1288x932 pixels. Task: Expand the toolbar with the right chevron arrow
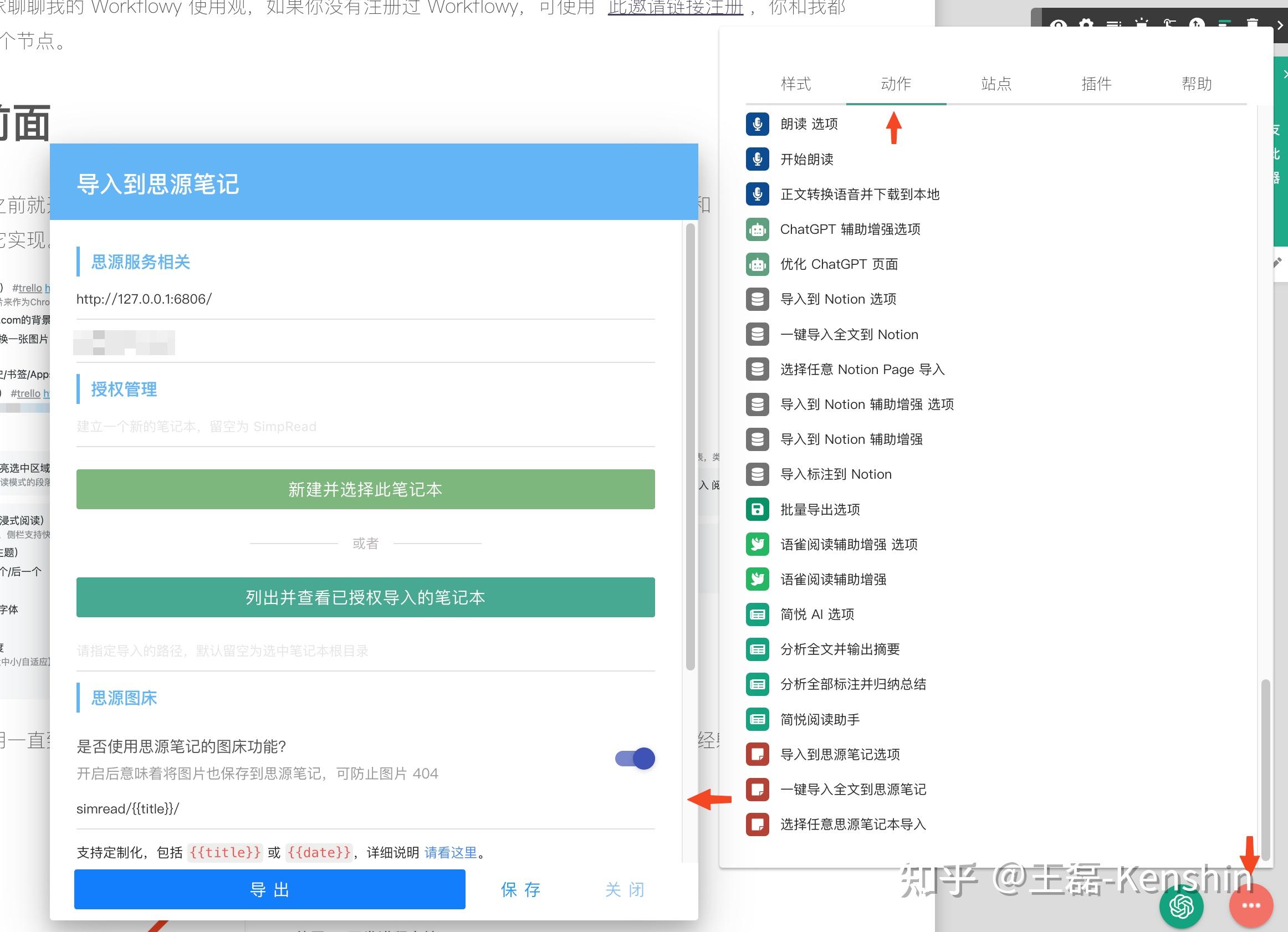1280,25
